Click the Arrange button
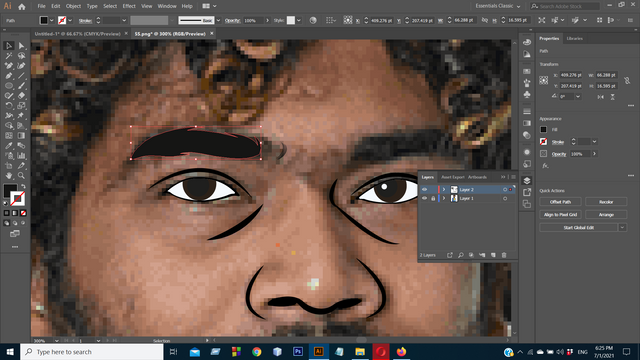This screenshot has width=640, height=360. click(606, 215)
